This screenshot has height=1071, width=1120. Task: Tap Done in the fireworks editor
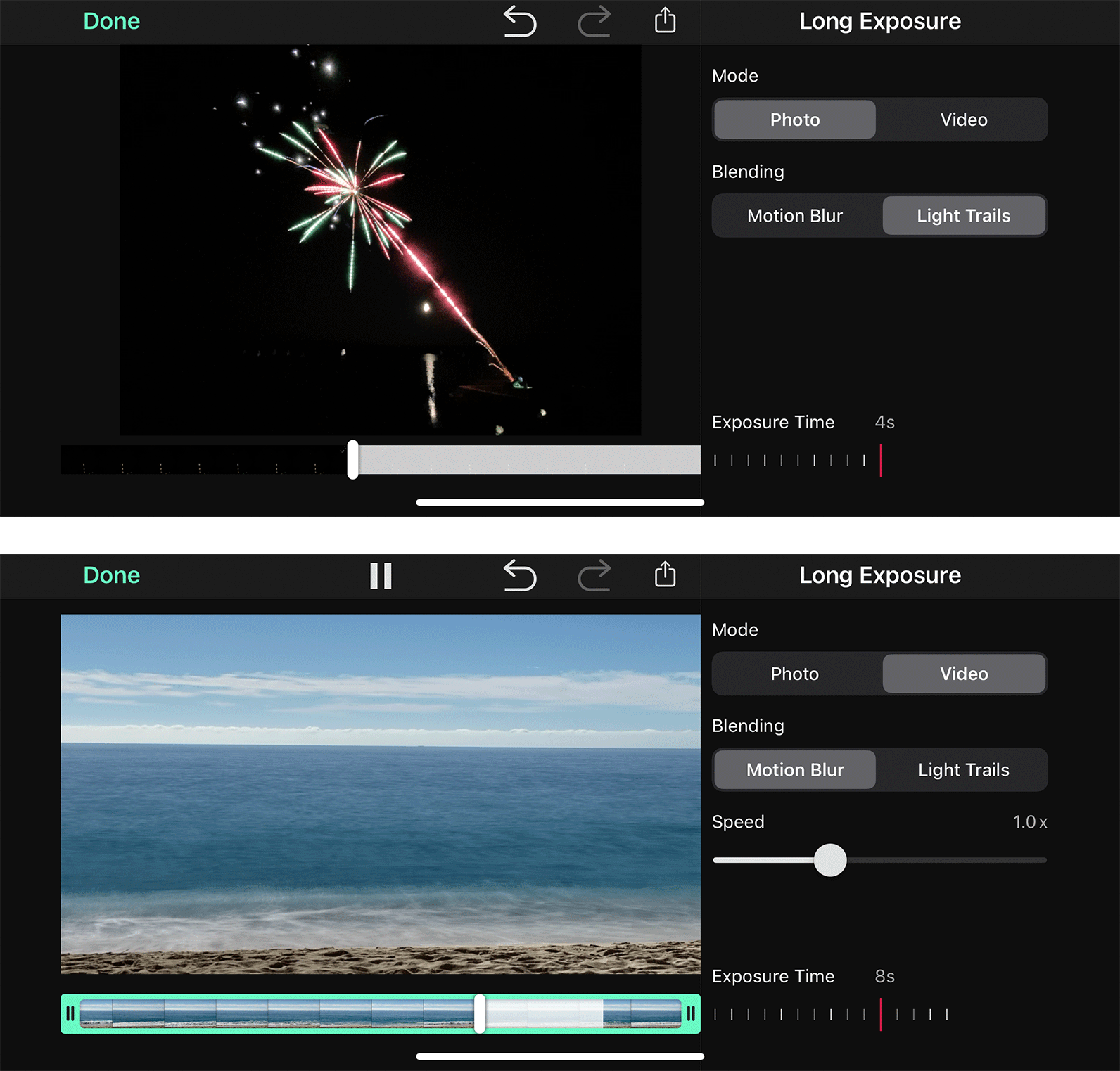coord(112,21)
